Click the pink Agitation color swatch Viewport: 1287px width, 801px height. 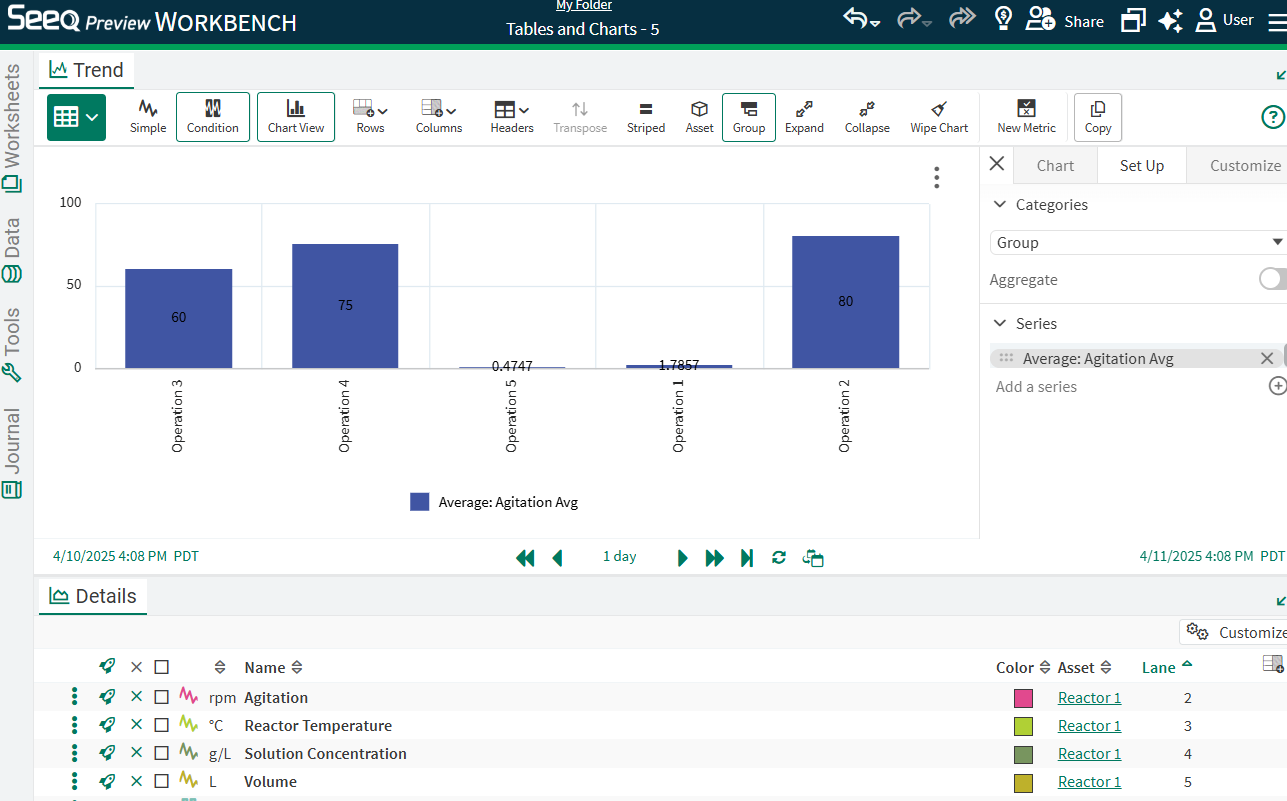[x=1023, y=698]
